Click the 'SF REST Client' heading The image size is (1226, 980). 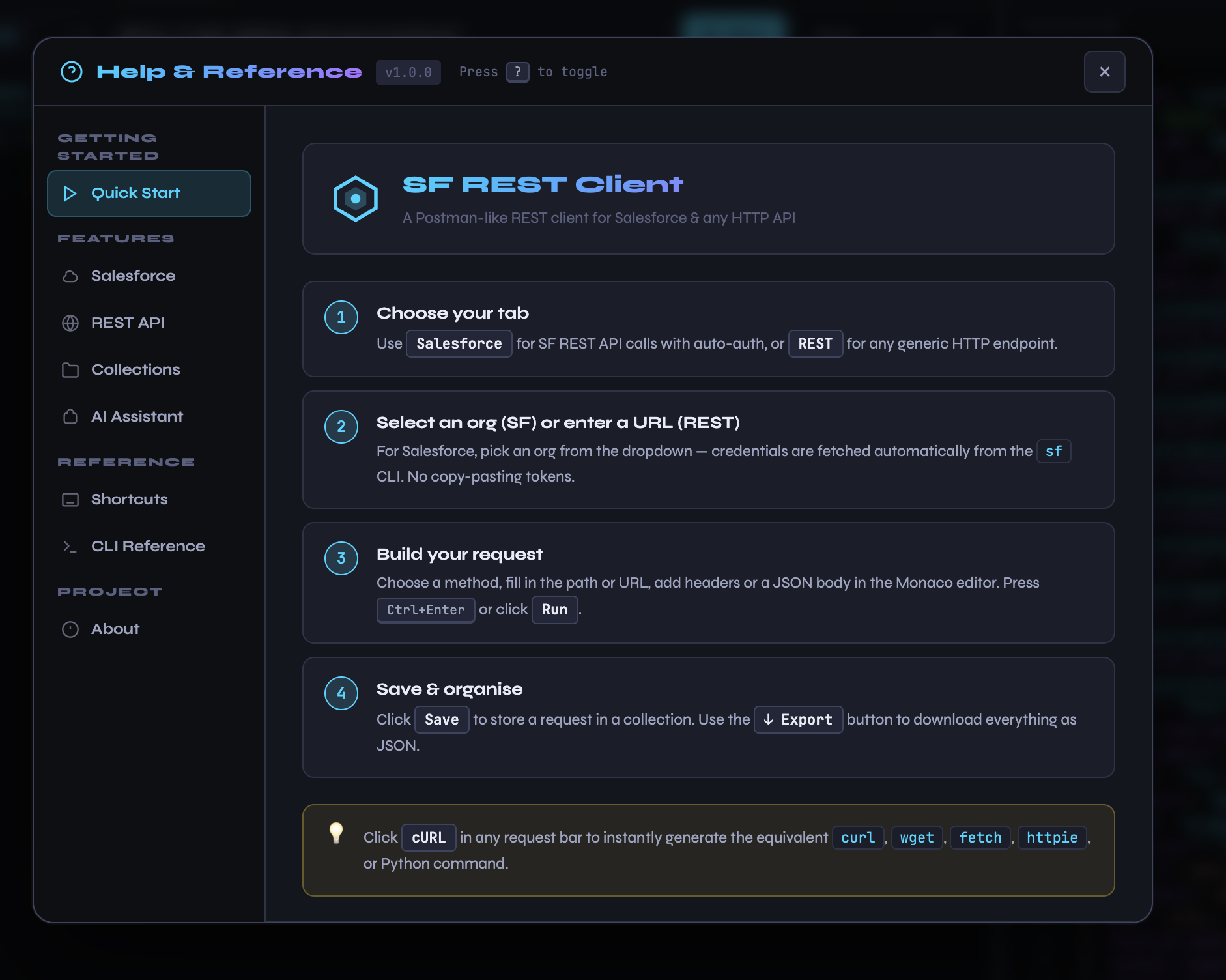pyautogui.click(x=543, y=185)
